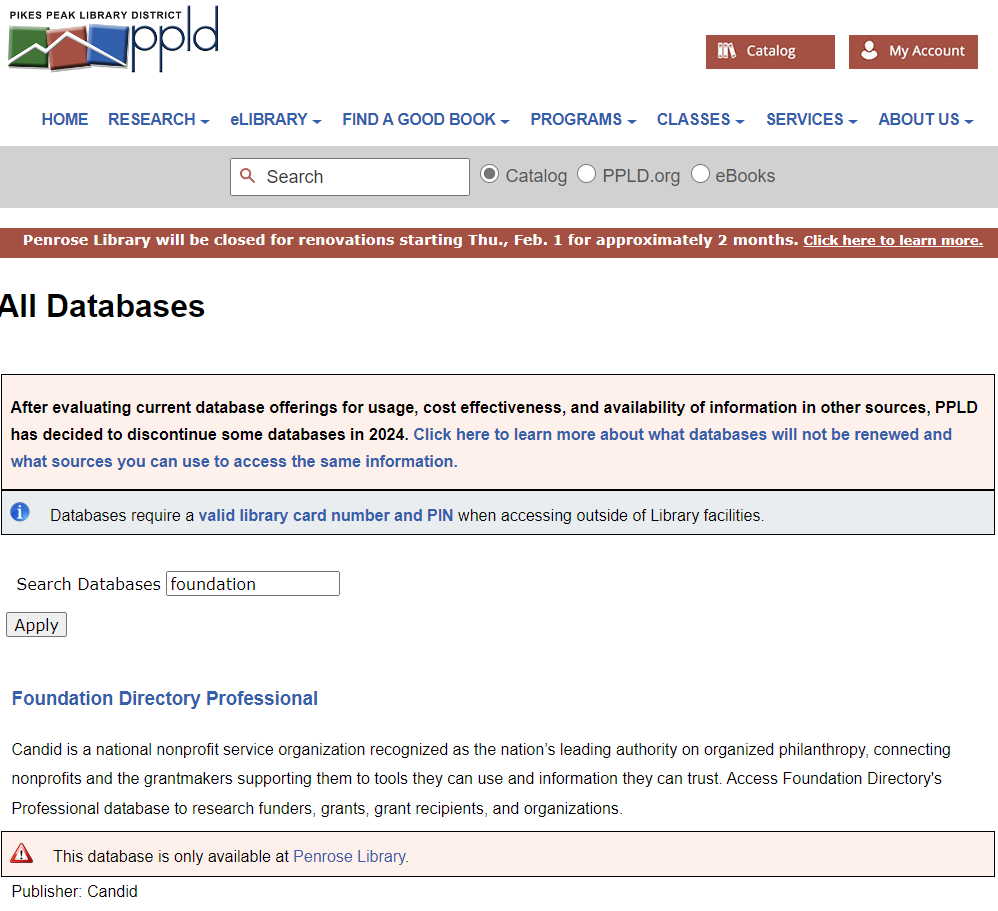Follow 'Click here to learn more' banner link
Viewport: 998px width, 911px height.
coord(892,241)
